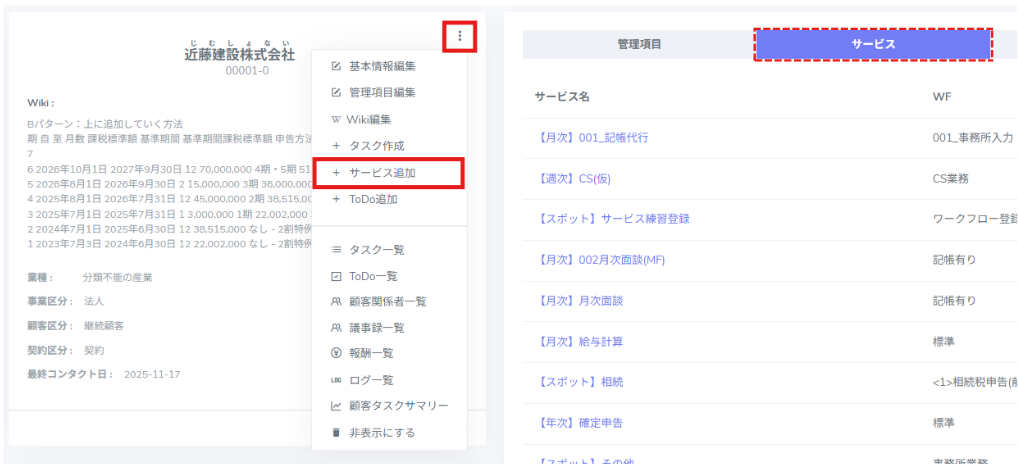Click the 【年次】確定申告 service link
Image resolution: width=1018 pixels, height=464 pixels.
pyautogui.click(x=579, y=423)
